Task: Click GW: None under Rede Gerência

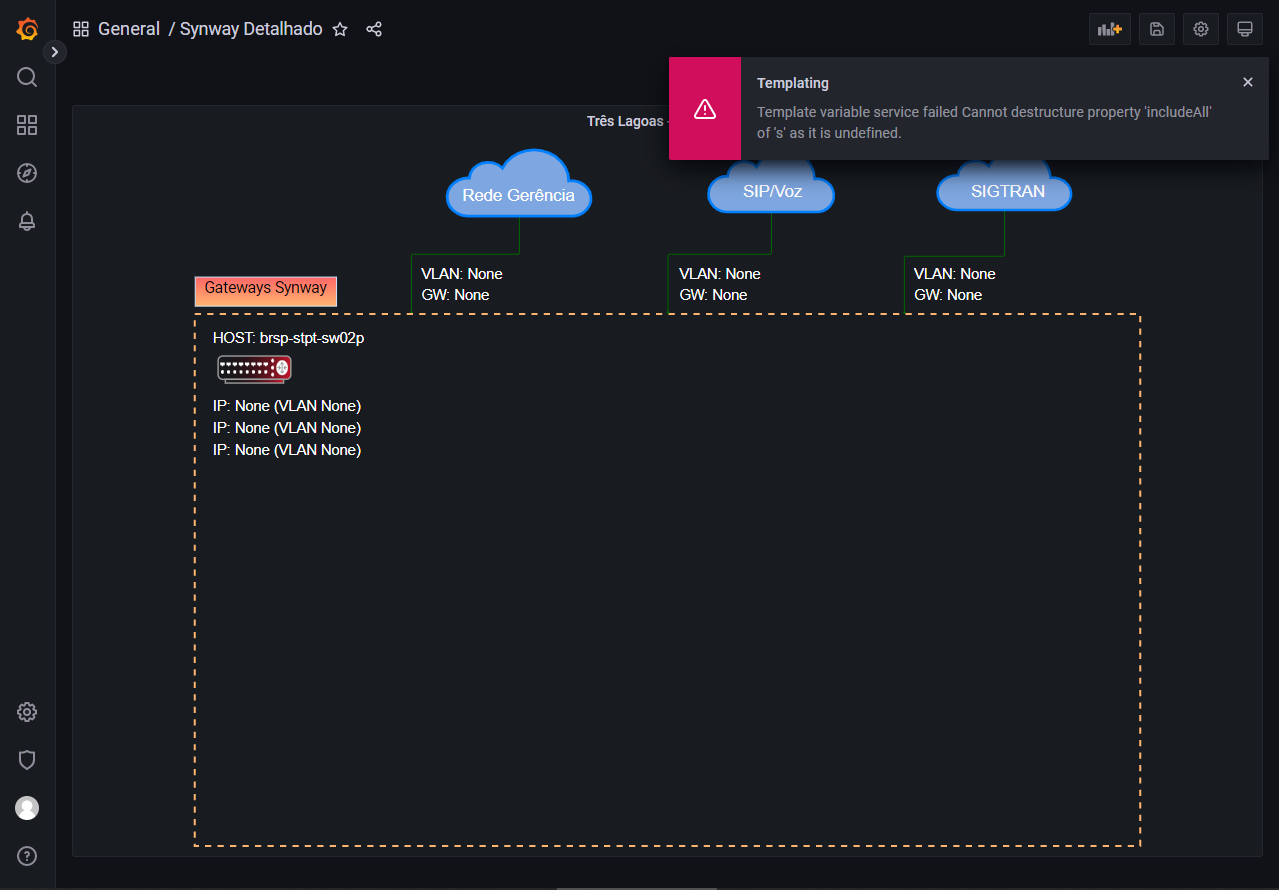Action: coord(456,295)
